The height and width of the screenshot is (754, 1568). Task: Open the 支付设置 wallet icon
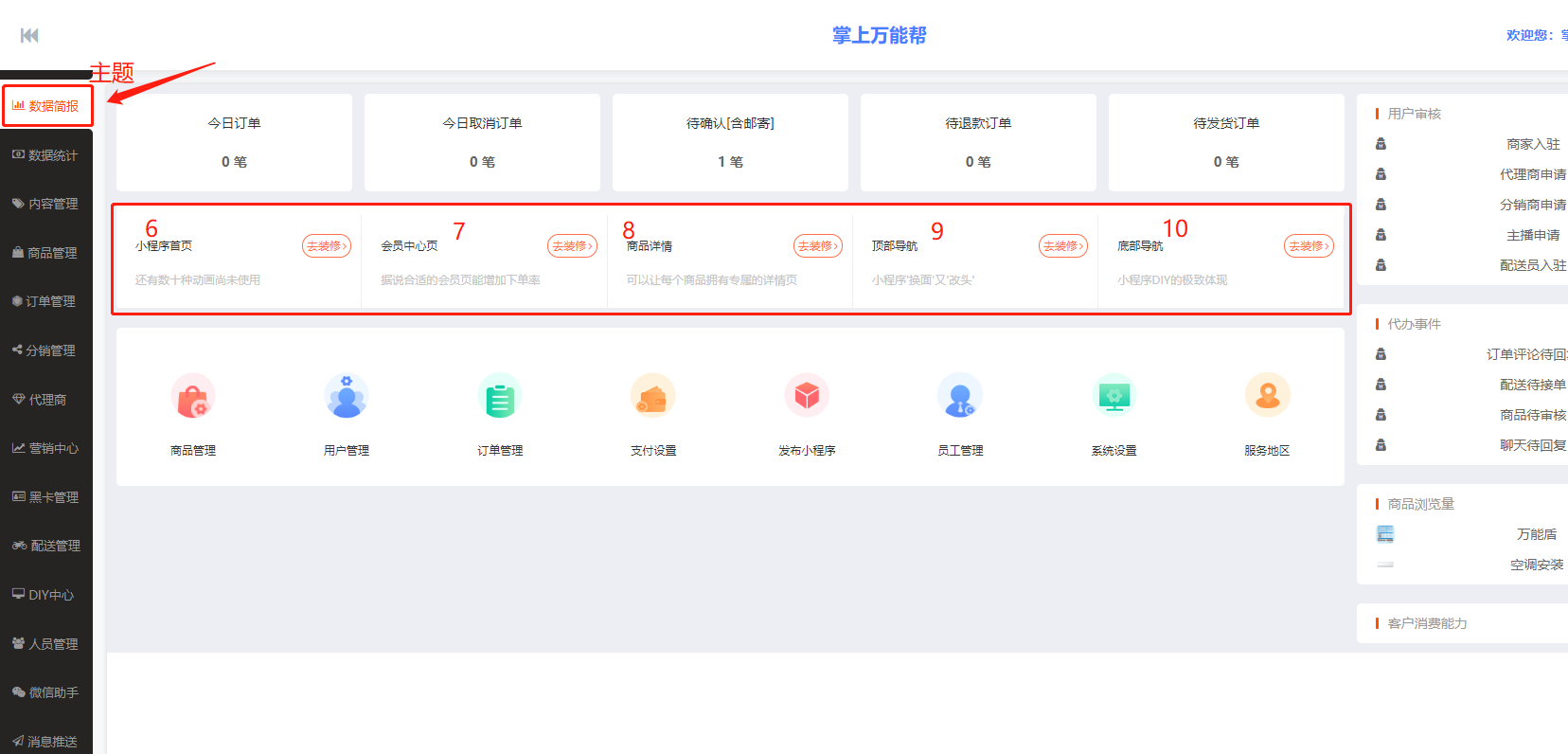tap(653, 397)
